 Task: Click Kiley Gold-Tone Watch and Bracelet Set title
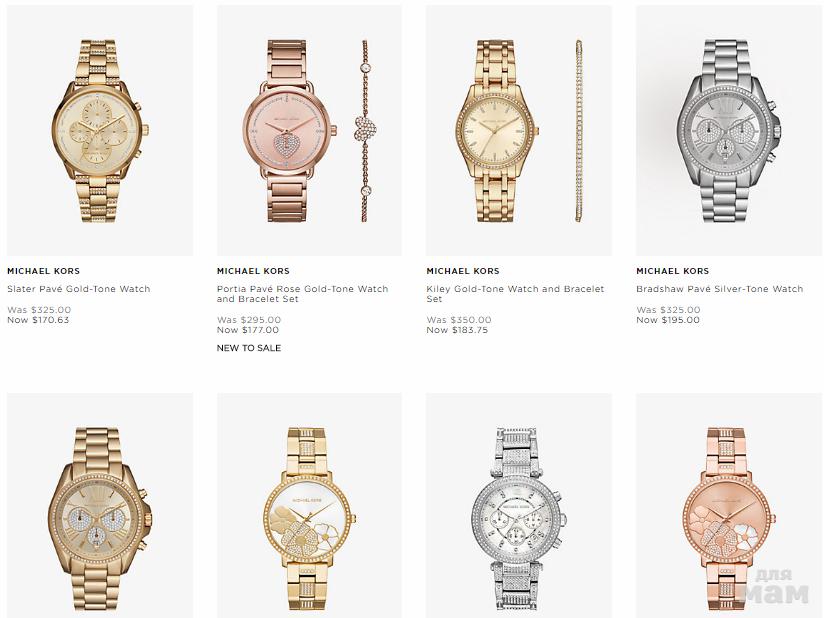(x=516, y=294)
